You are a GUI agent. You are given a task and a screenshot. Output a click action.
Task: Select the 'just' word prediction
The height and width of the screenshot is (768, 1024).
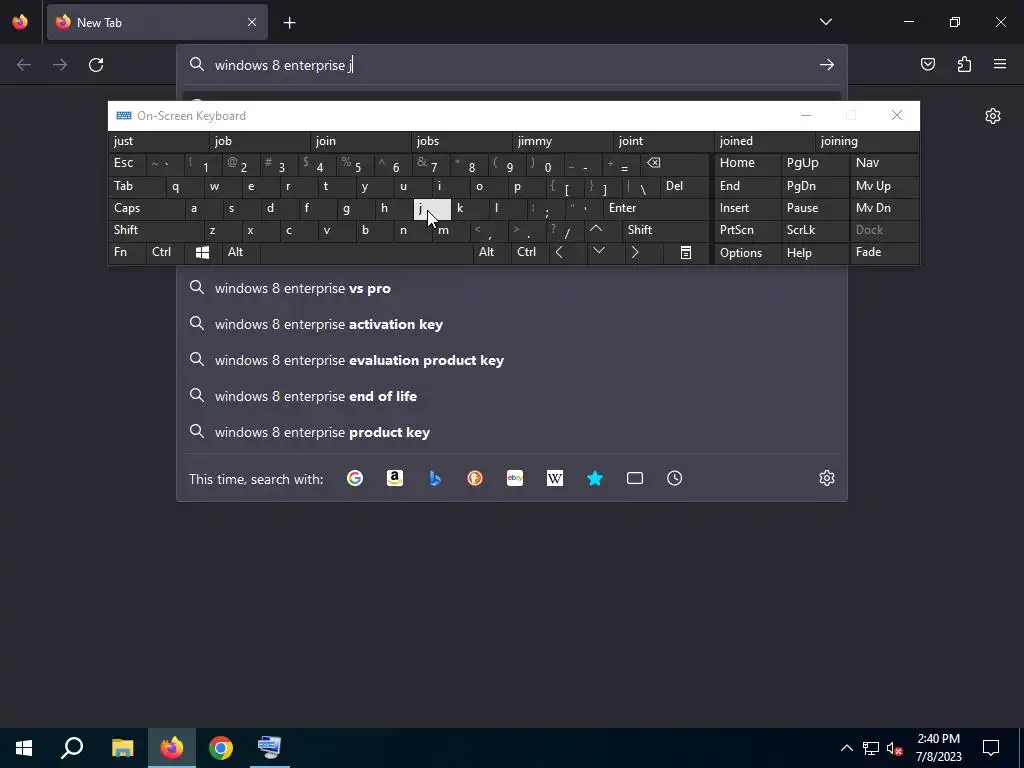coord(159,141)
